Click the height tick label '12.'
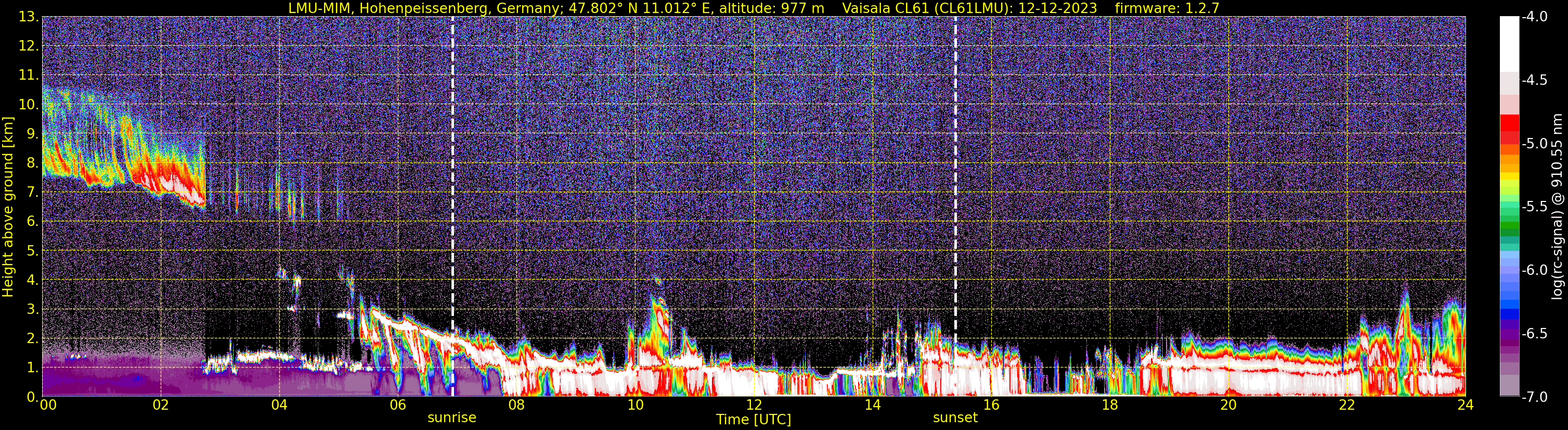1568x430 pixels. (29, 46)
